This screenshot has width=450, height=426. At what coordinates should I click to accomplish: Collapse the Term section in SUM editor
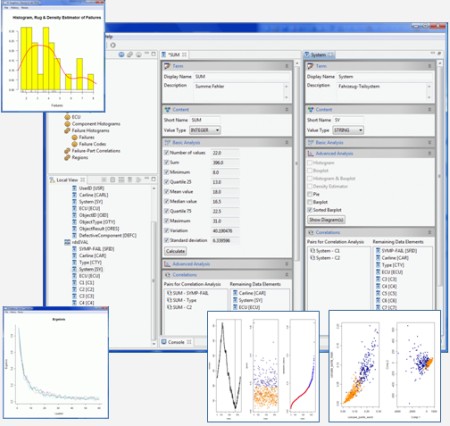point(287,66)
